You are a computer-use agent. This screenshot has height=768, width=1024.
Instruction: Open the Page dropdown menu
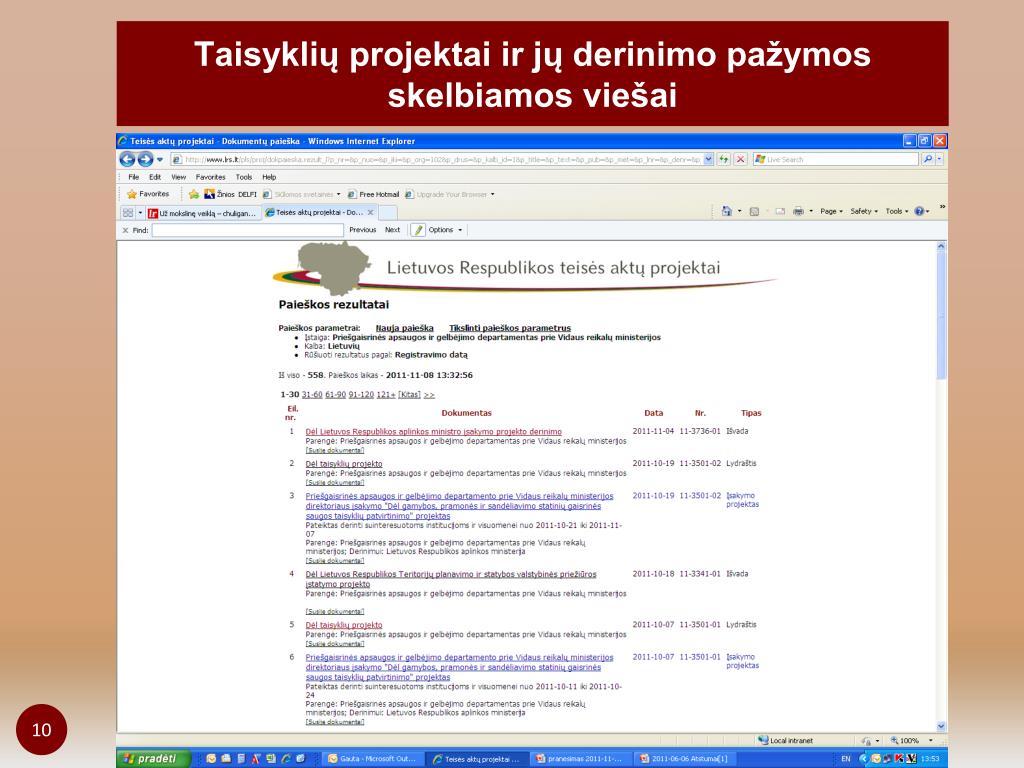point(831,211)
